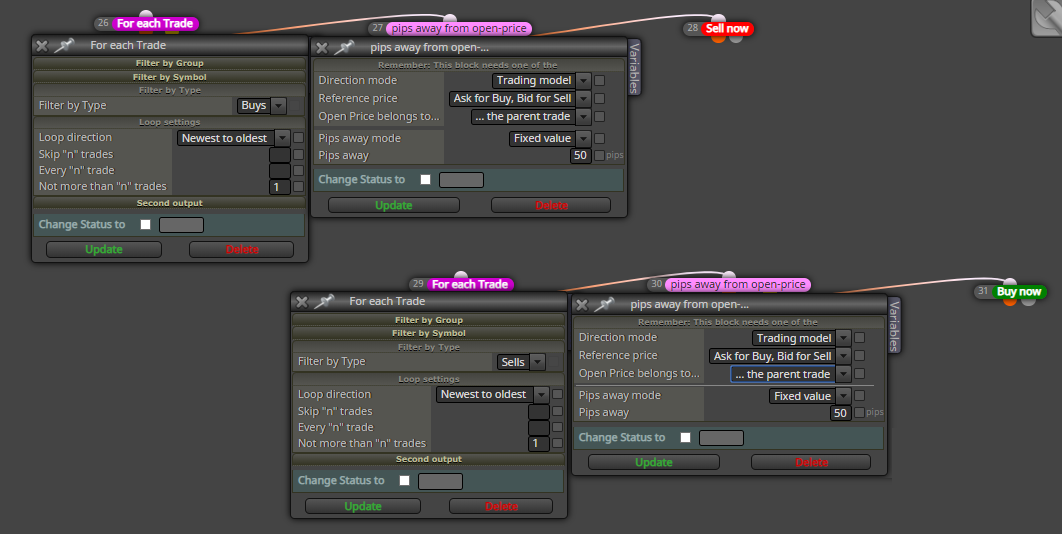
Task: Open the highlighted parent trade dropdown under block 30
Action: click(790, 374)
